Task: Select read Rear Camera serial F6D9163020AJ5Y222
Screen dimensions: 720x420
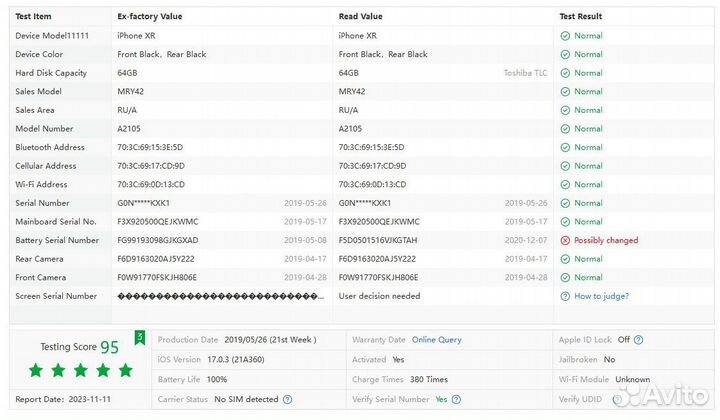Action: [377, 259]
